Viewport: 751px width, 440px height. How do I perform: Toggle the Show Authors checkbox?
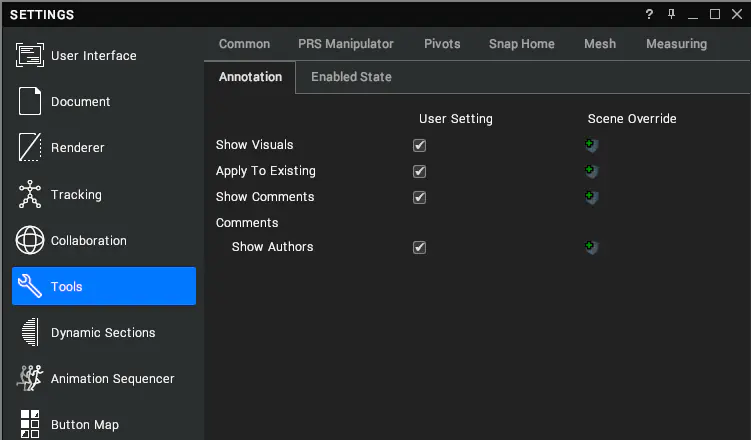point(420,247)
